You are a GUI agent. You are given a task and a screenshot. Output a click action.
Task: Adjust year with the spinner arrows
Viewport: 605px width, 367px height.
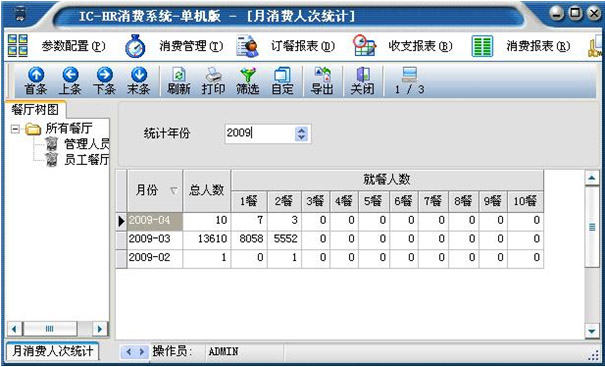click(302, 134)
